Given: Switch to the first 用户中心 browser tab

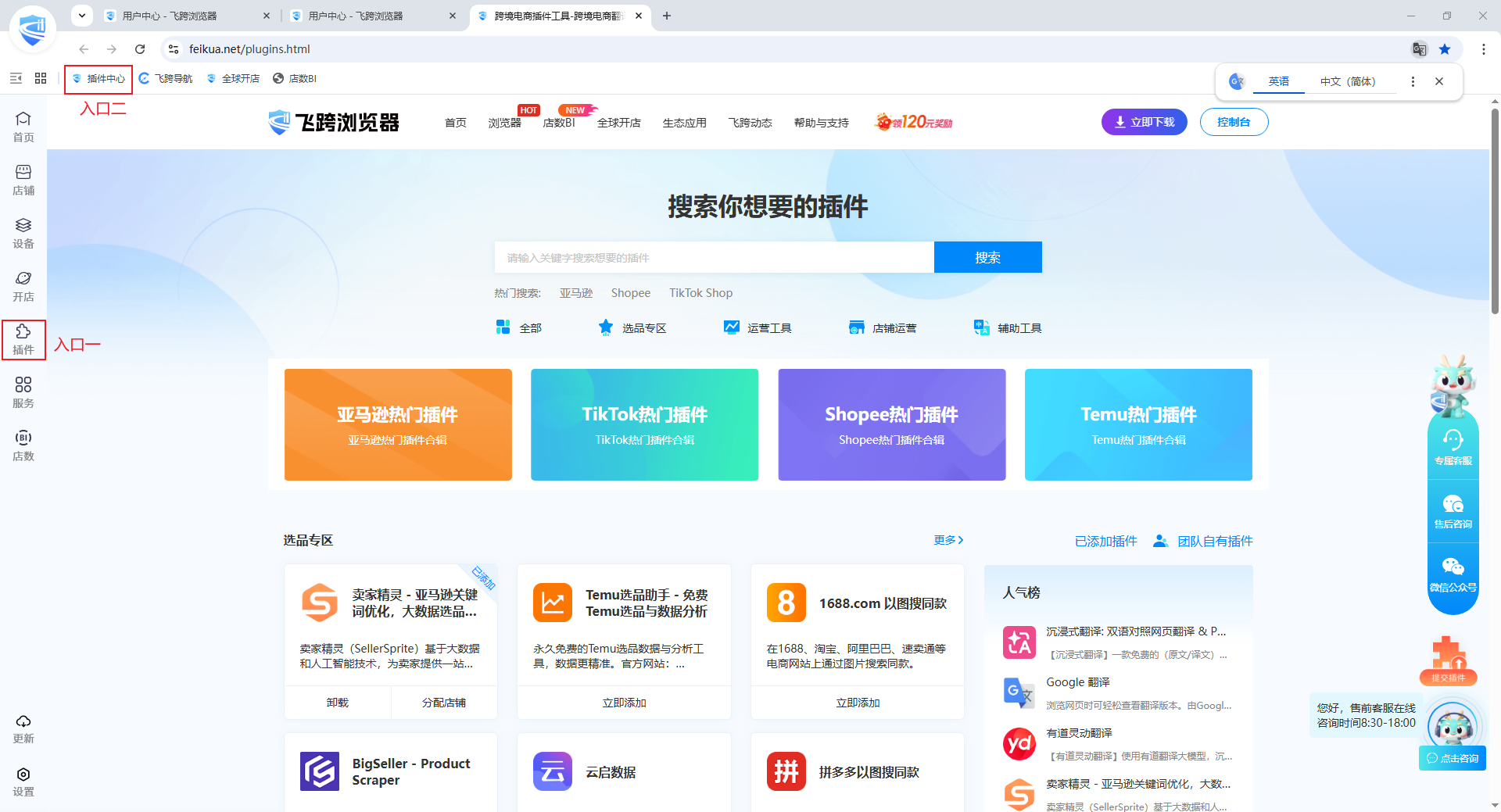Looking at the screenshot, I should click(x=188, y=16).
